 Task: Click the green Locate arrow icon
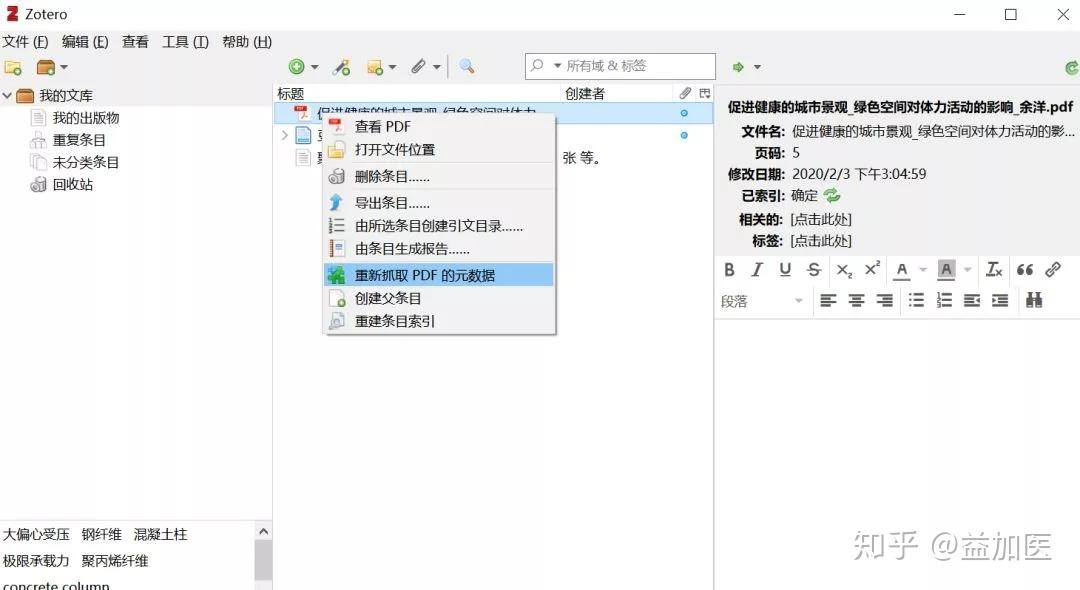(738, 67)
